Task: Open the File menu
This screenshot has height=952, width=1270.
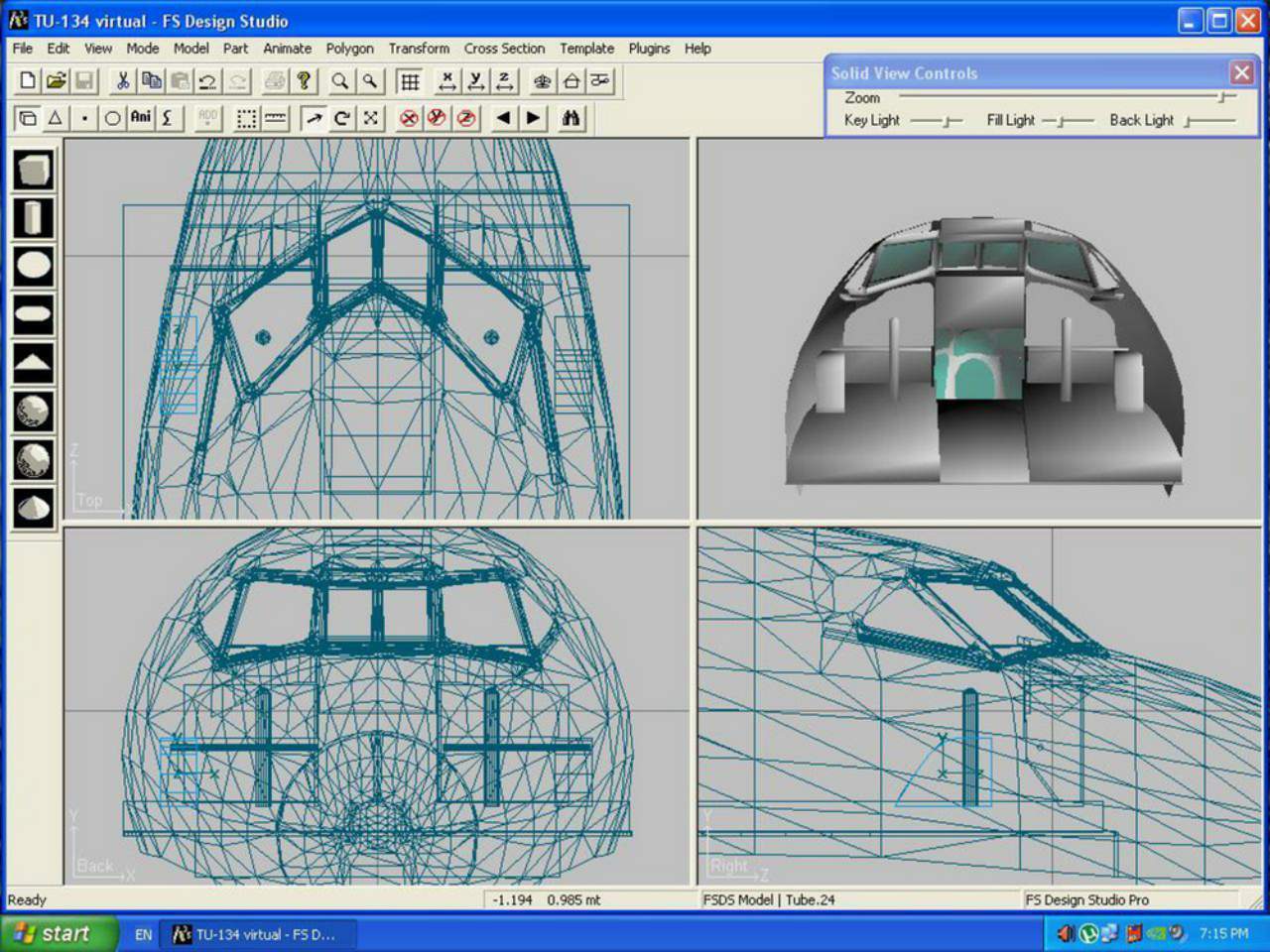Action: click(x=22, y=48)
